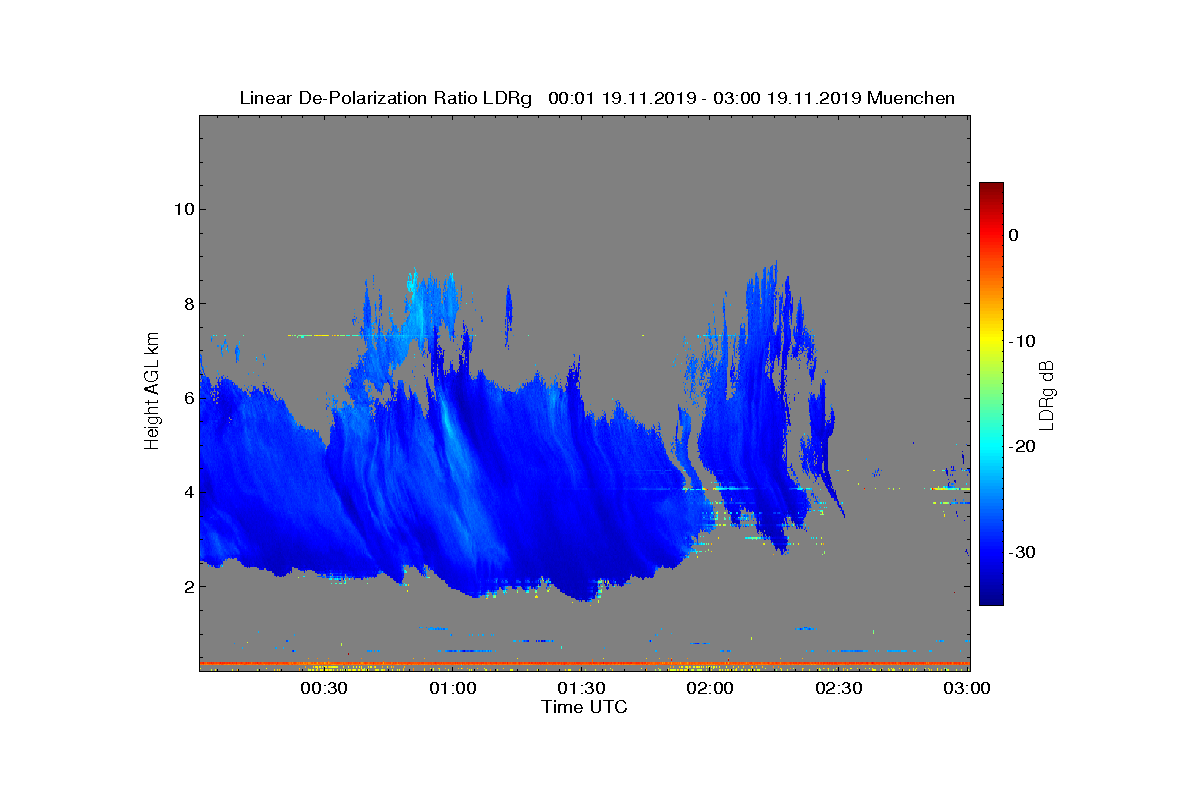Click the dark blue bottom of colorbar
Screen dimensions: 1200x800
coord(991,597)
